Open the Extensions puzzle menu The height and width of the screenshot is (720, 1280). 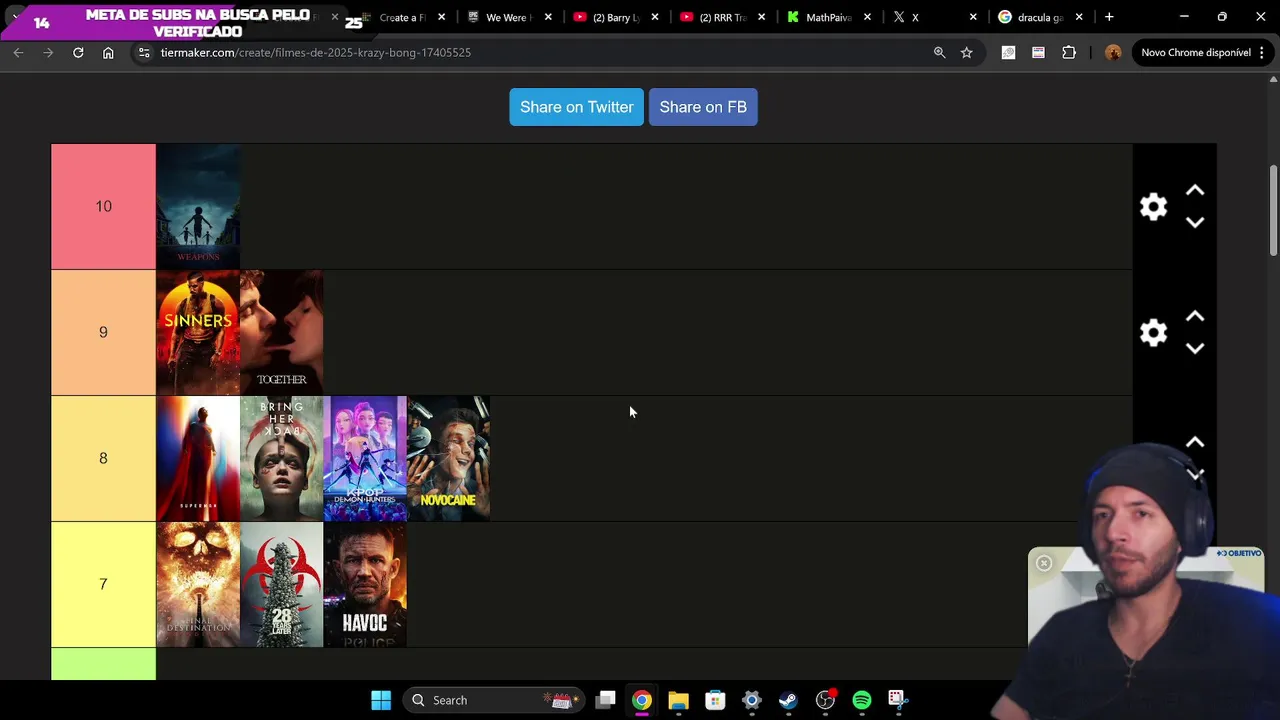[x=1069, y=52]
